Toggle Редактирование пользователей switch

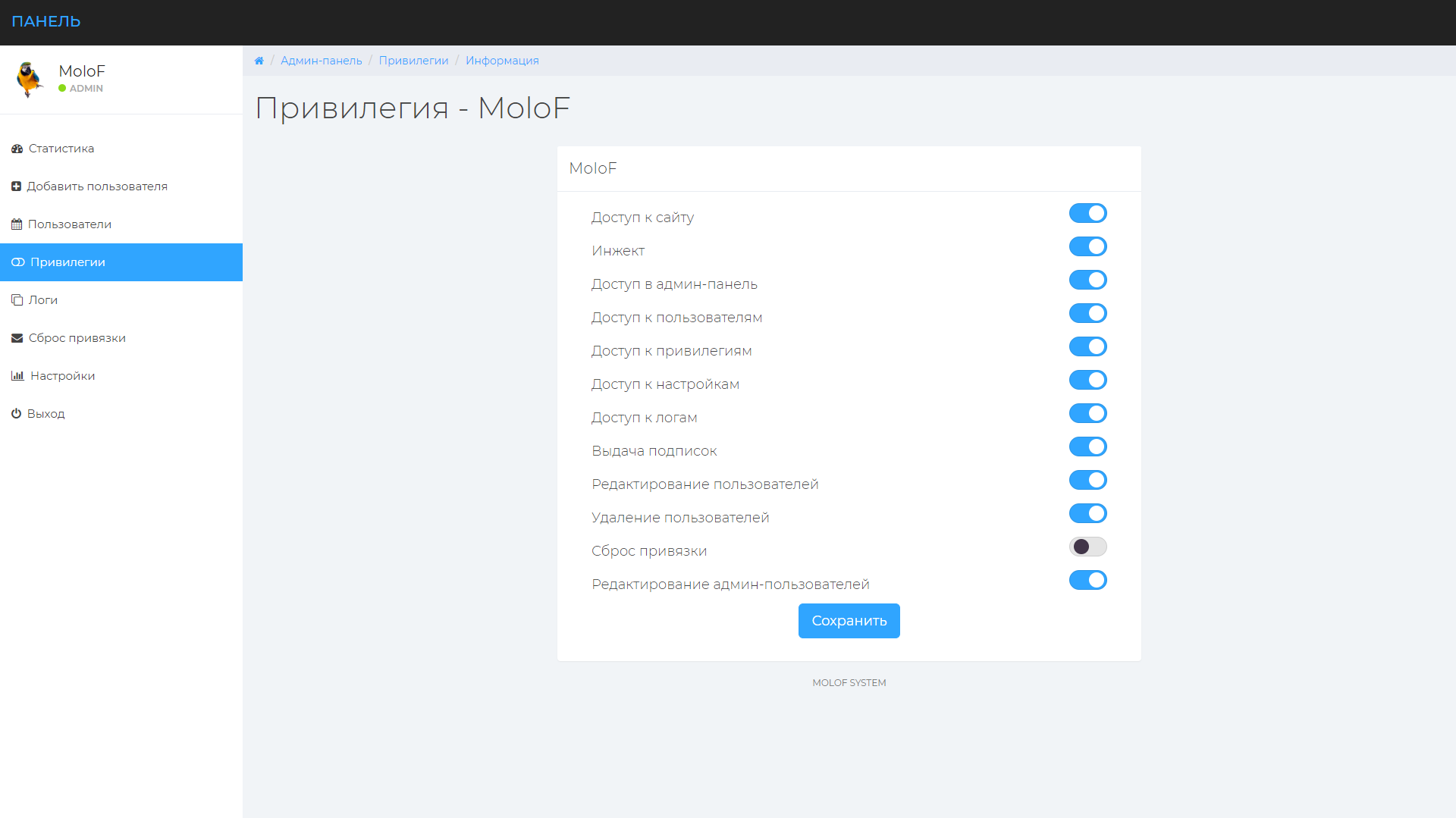[1088, 480]
